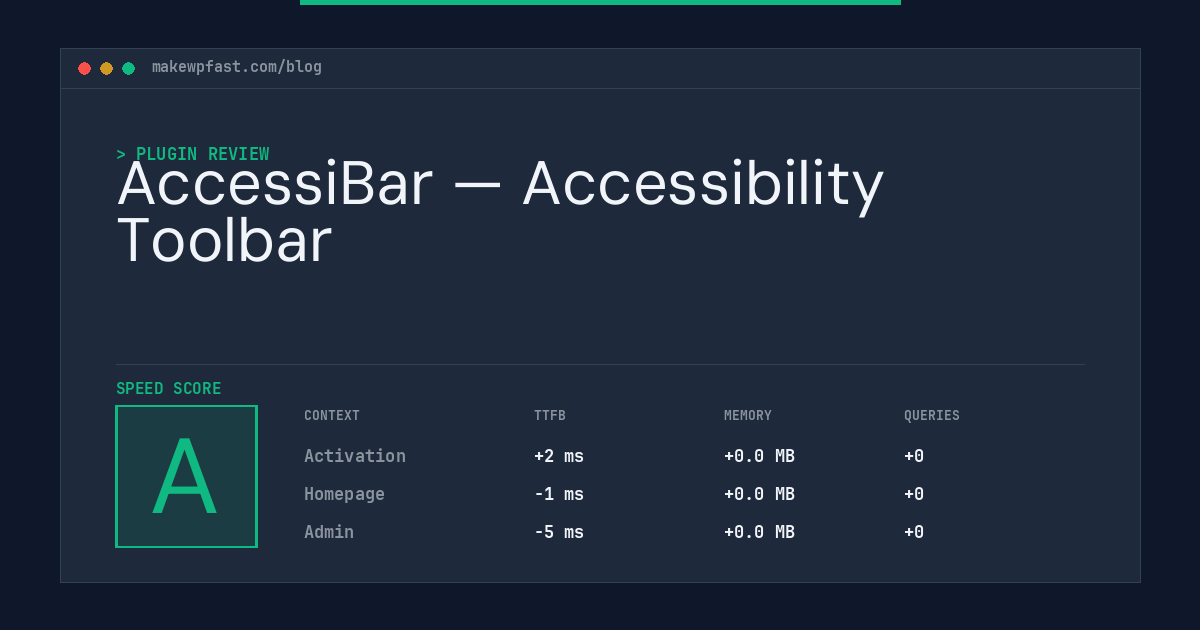Image resolution: width=1200 pixels, height=630 pixels.
Task: Click the red window dot
Action: point(84,68)
